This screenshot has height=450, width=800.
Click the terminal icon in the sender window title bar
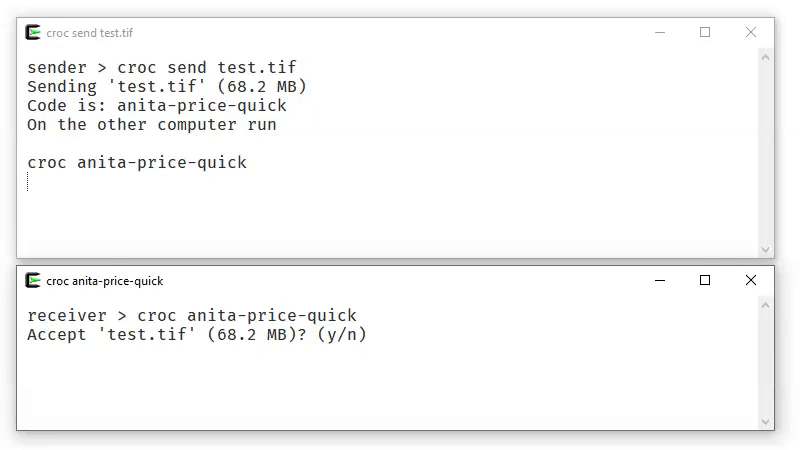(33, 32)
